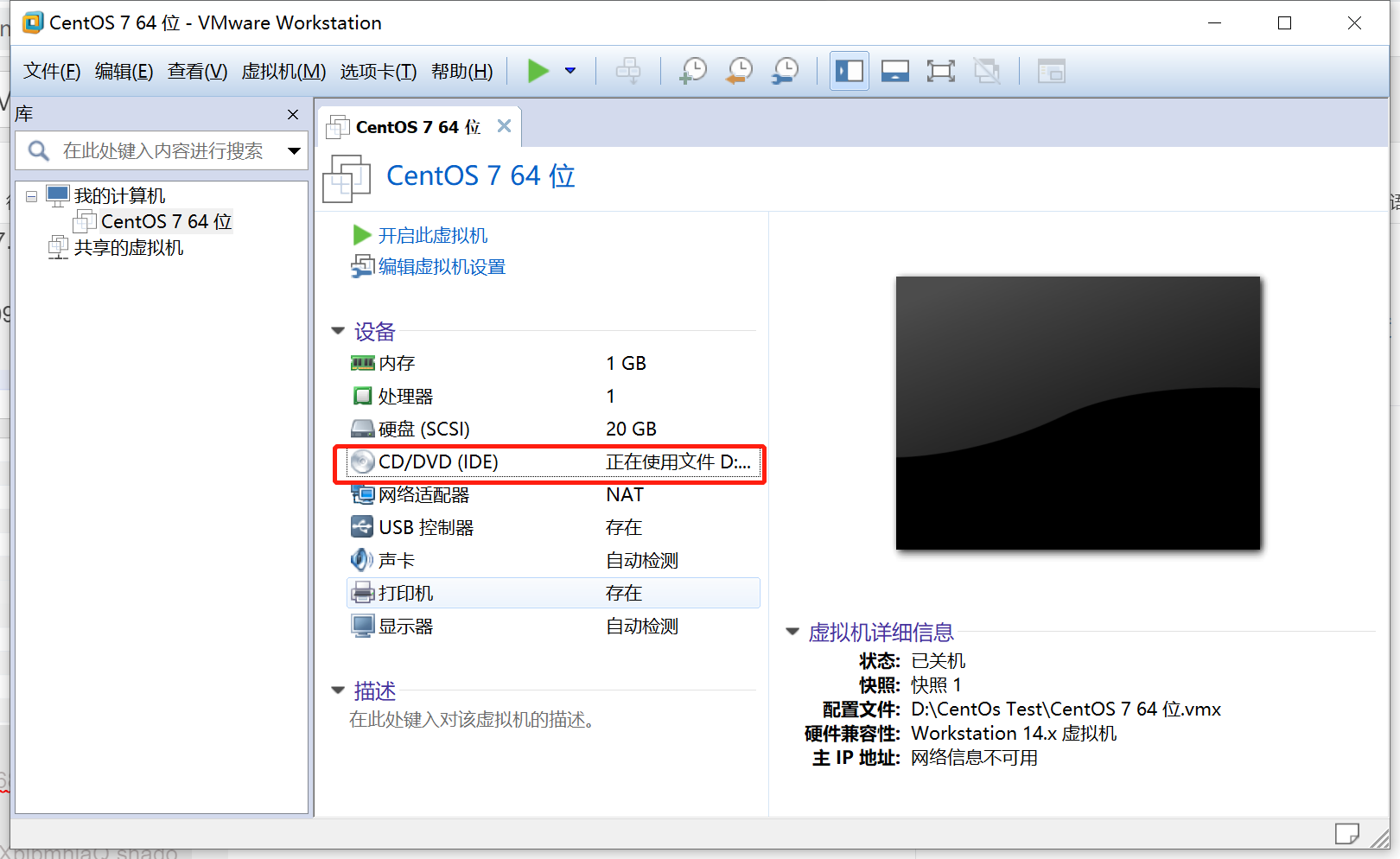Screen dimensions: 1400x859
Task: Click the Send Ctrl+Alt+Del toolbar icon
Action: click(628, 71)
